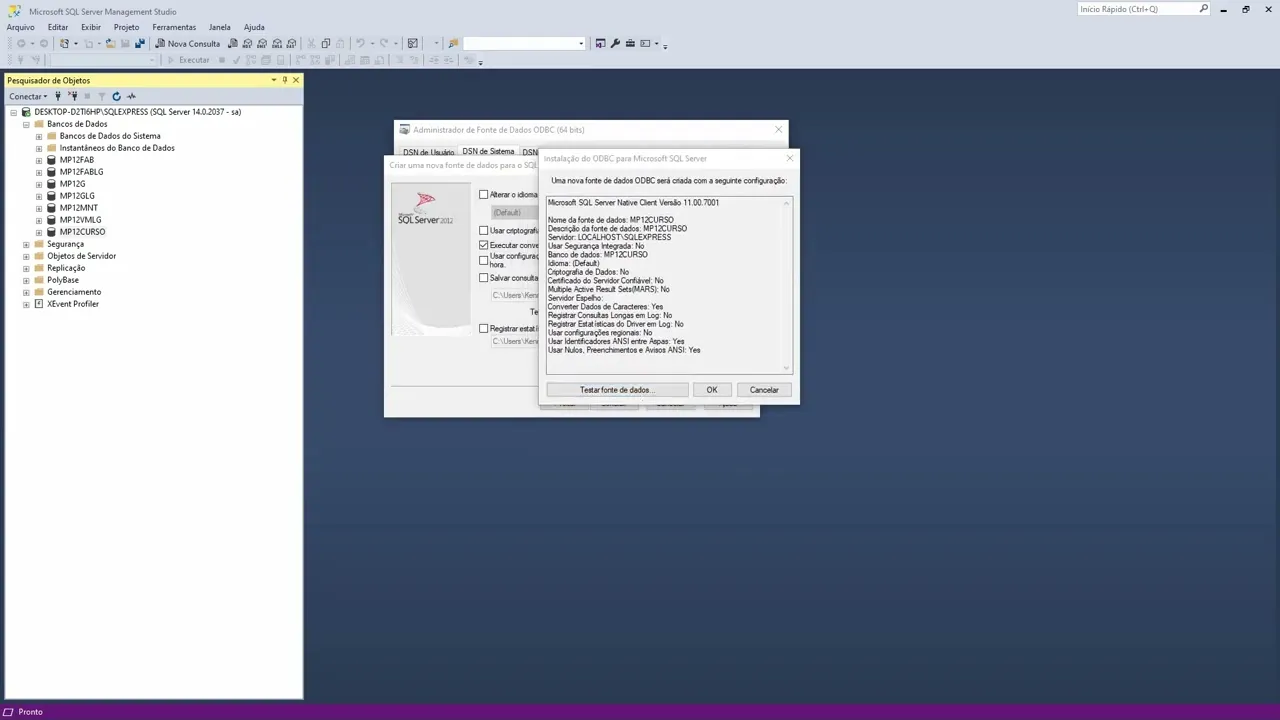Viewport: 1280px width, 720px height.
Task: Pin the Pesquisador de Objetos panel
Action: [284, 80]
